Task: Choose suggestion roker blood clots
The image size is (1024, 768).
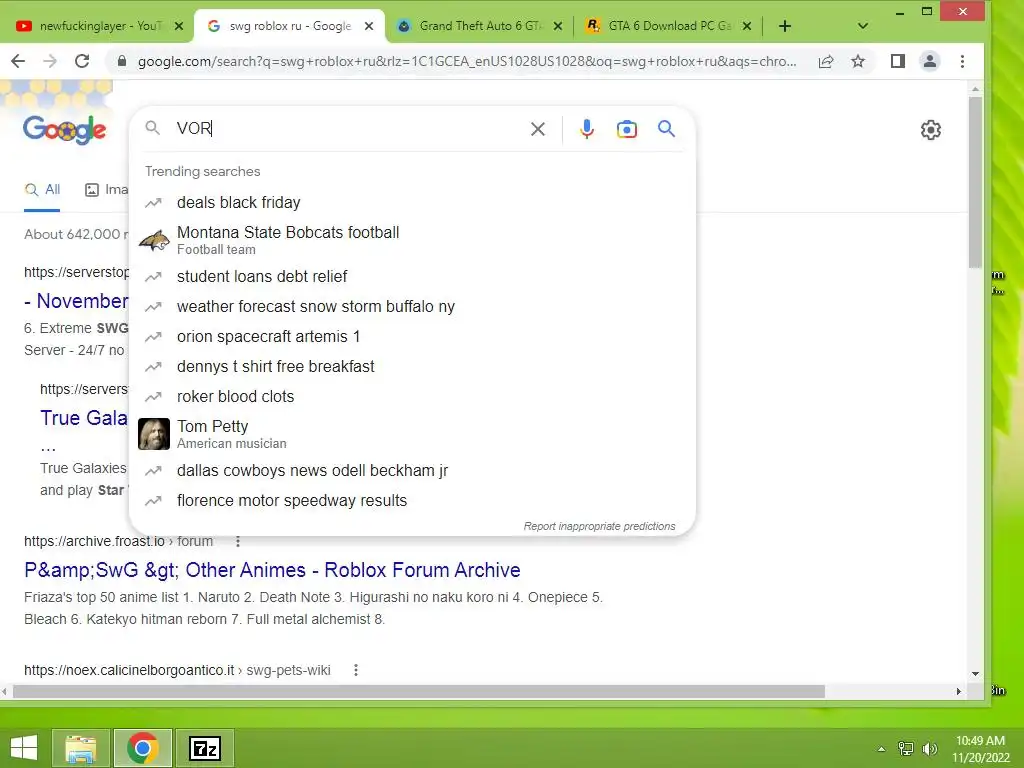Action: coord(412,396)
